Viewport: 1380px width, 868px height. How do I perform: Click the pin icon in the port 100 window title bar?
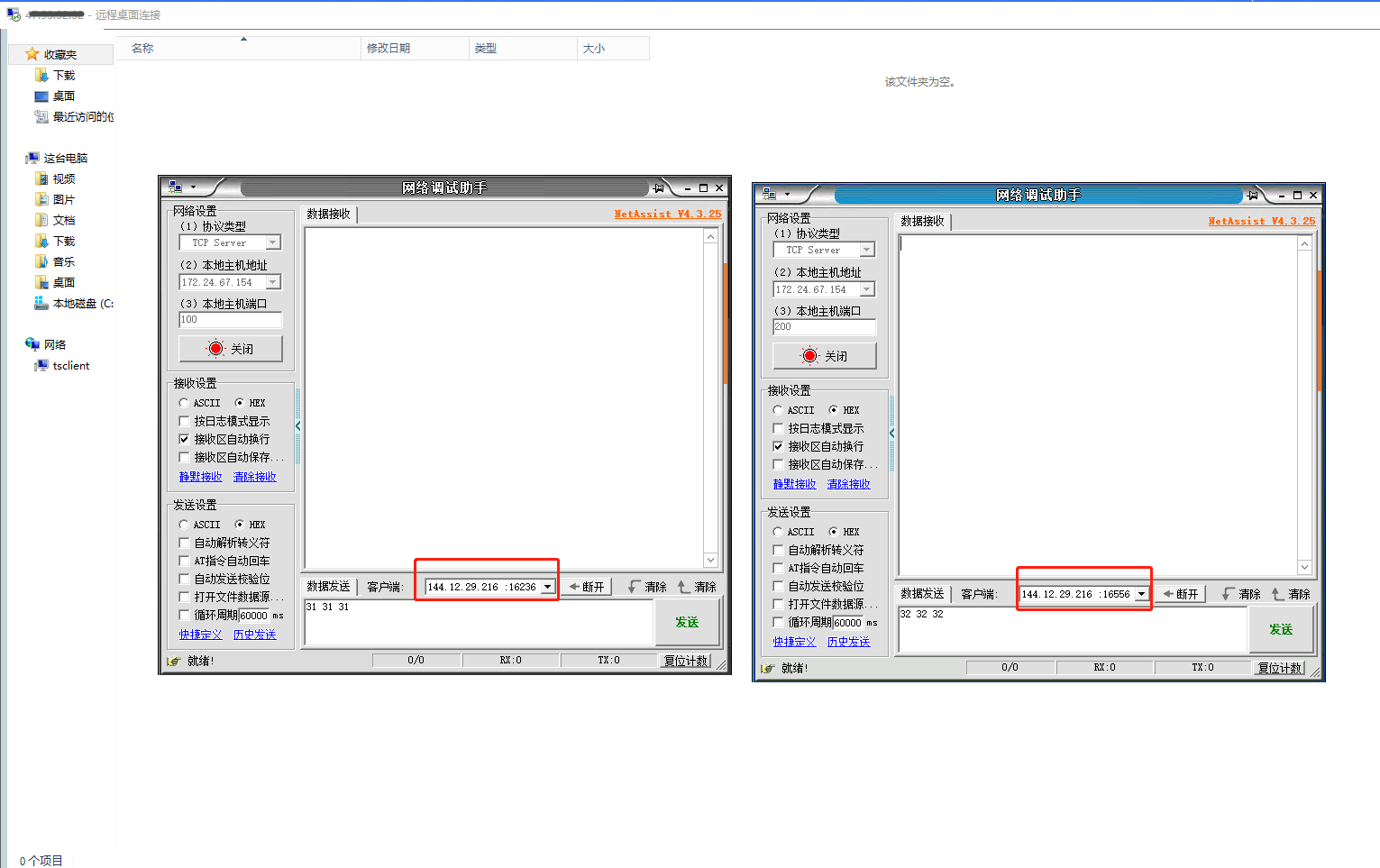pos(659,187)
